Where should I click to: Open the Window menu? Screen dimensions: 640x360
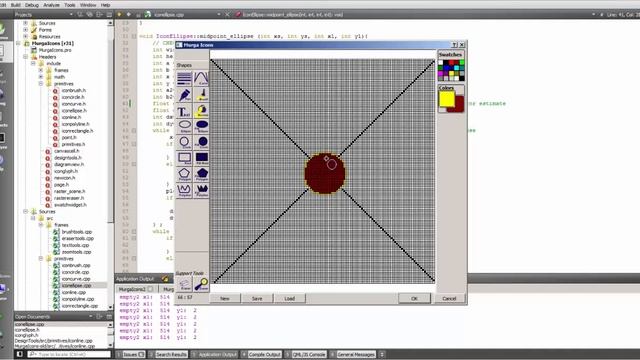click(88, 5)
